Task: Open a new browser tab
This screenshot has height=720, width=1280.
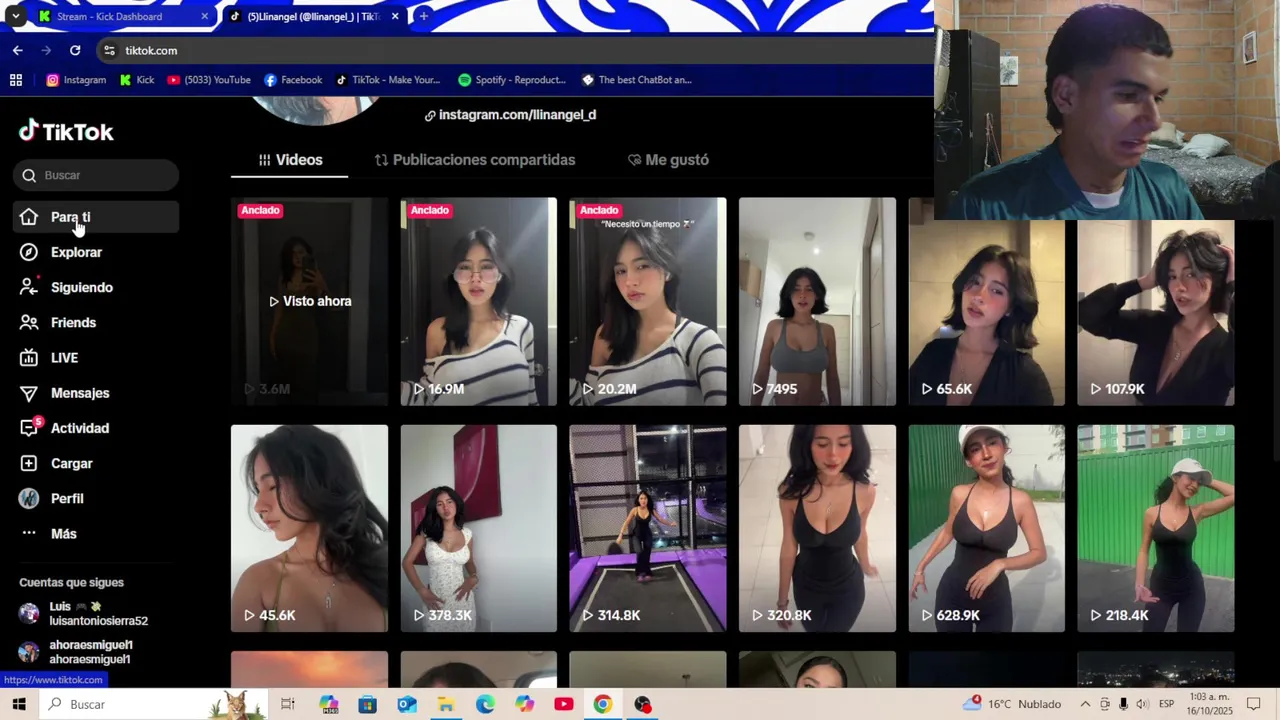Action: point(424,16)
